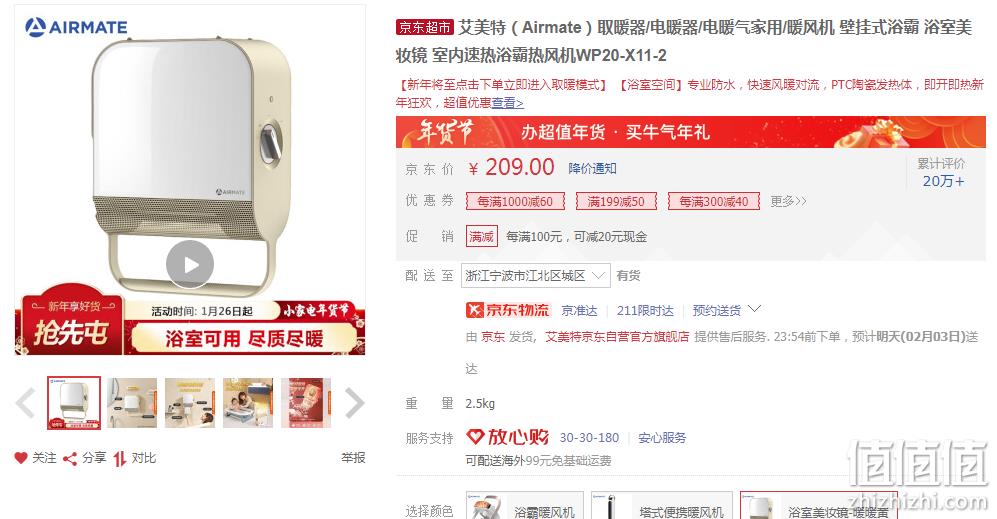The height and width of the screenshot is (519, 997).
Task: Open the 艾美特京东自营官方旗舰店 store link
Action: pyautogui.click(x=617, y=337)
